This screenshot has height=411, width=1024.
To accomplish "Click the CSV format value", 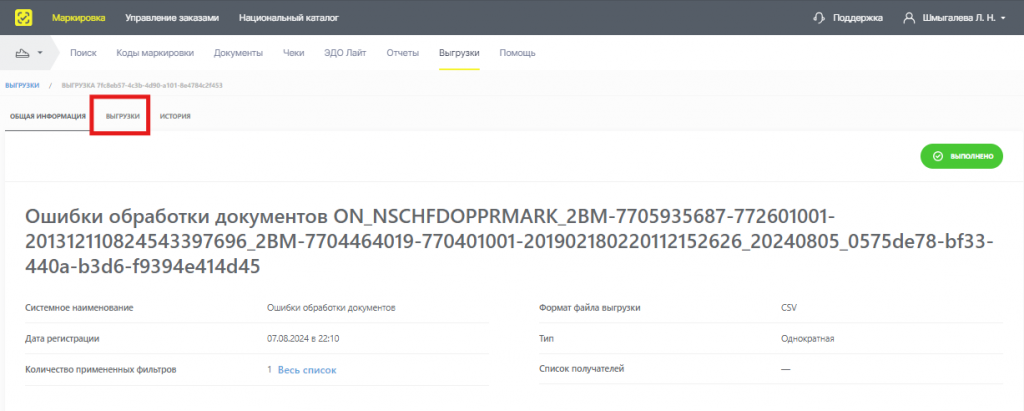I will 789,307.
